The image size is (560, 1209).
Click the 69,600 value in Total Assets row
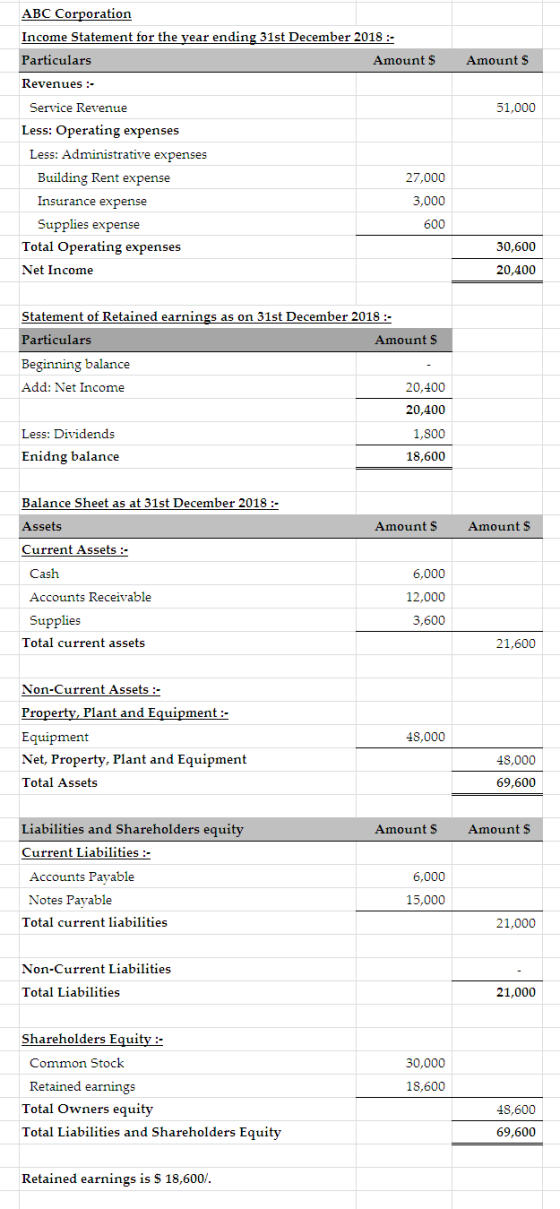point(515,783)
